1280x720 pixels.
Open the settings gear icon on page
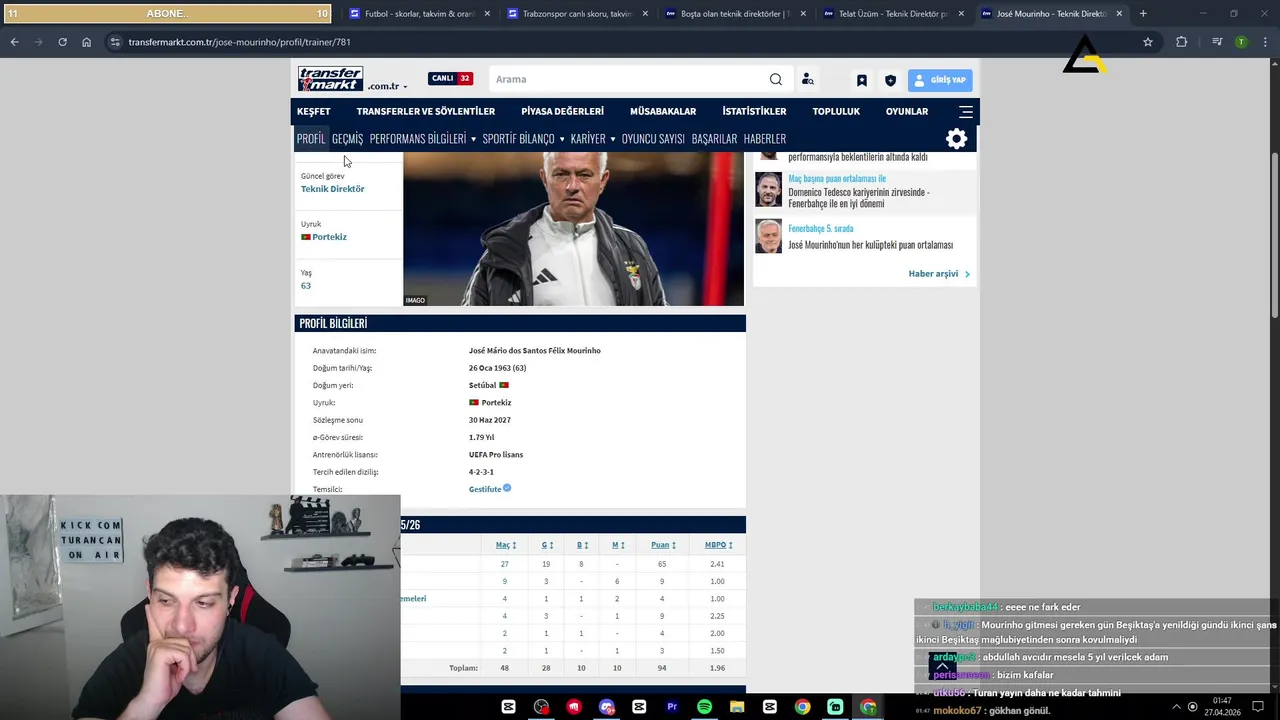point(957,139)
